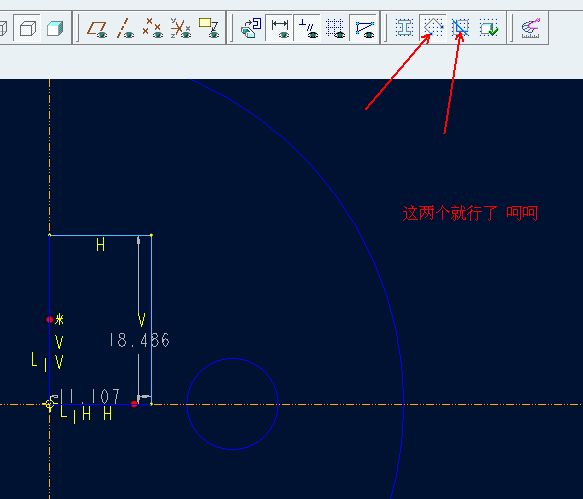The width and height of the screenshot is (583, 499).
Task: Select the small circle on the centerline
Action: 232,358
